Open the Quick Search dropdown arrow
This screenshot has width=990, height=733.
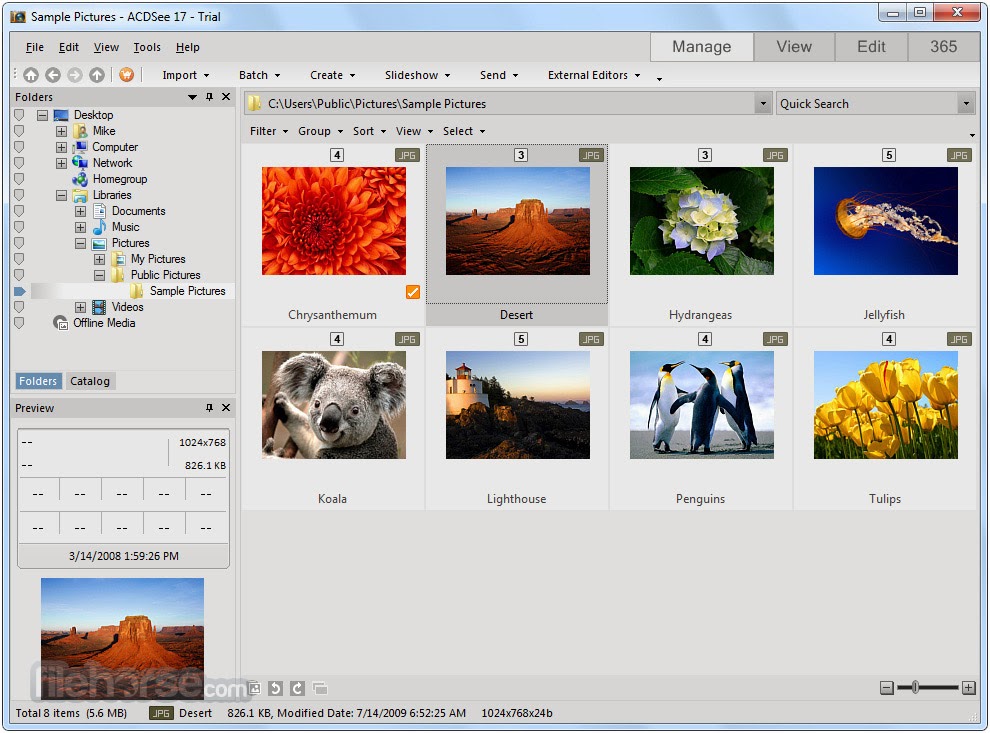pos(966,104)
